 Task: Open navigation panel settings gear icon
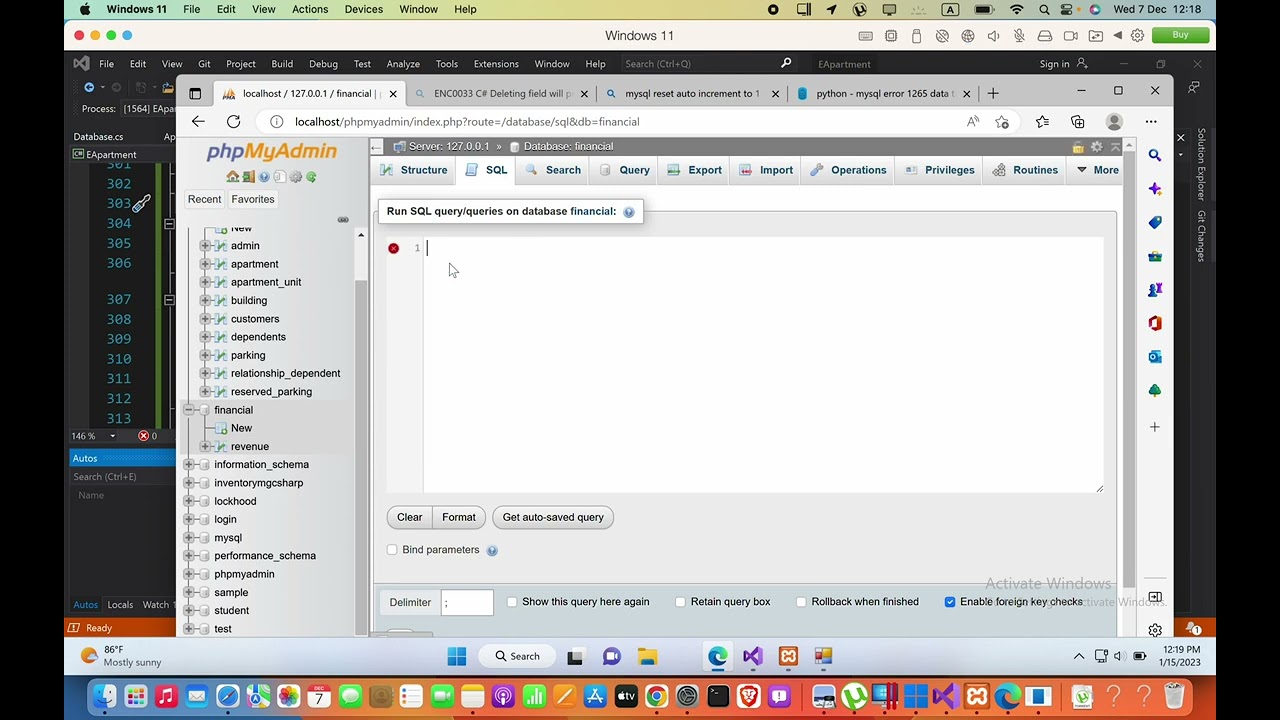click(x=296, y=177)
